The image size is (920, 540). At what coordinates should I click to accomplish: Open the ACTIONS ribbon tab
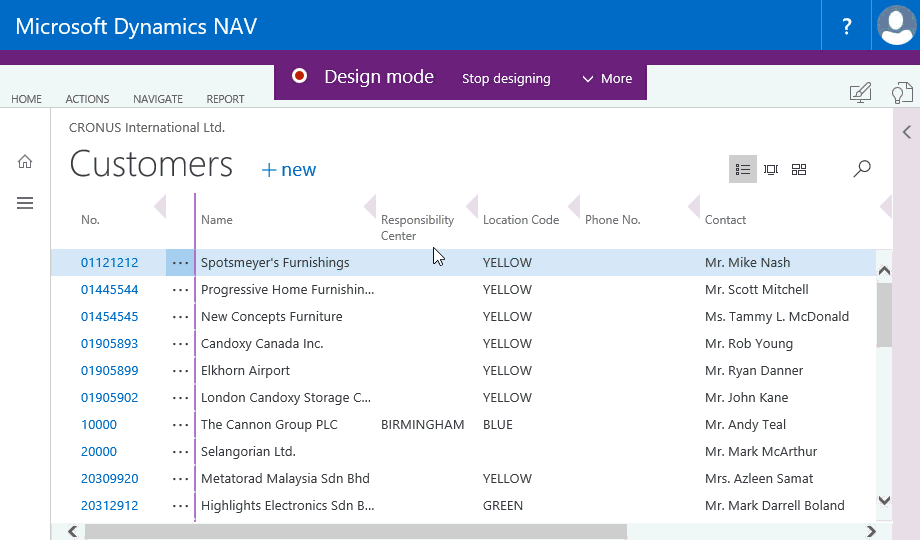click(x=87, y=99)
